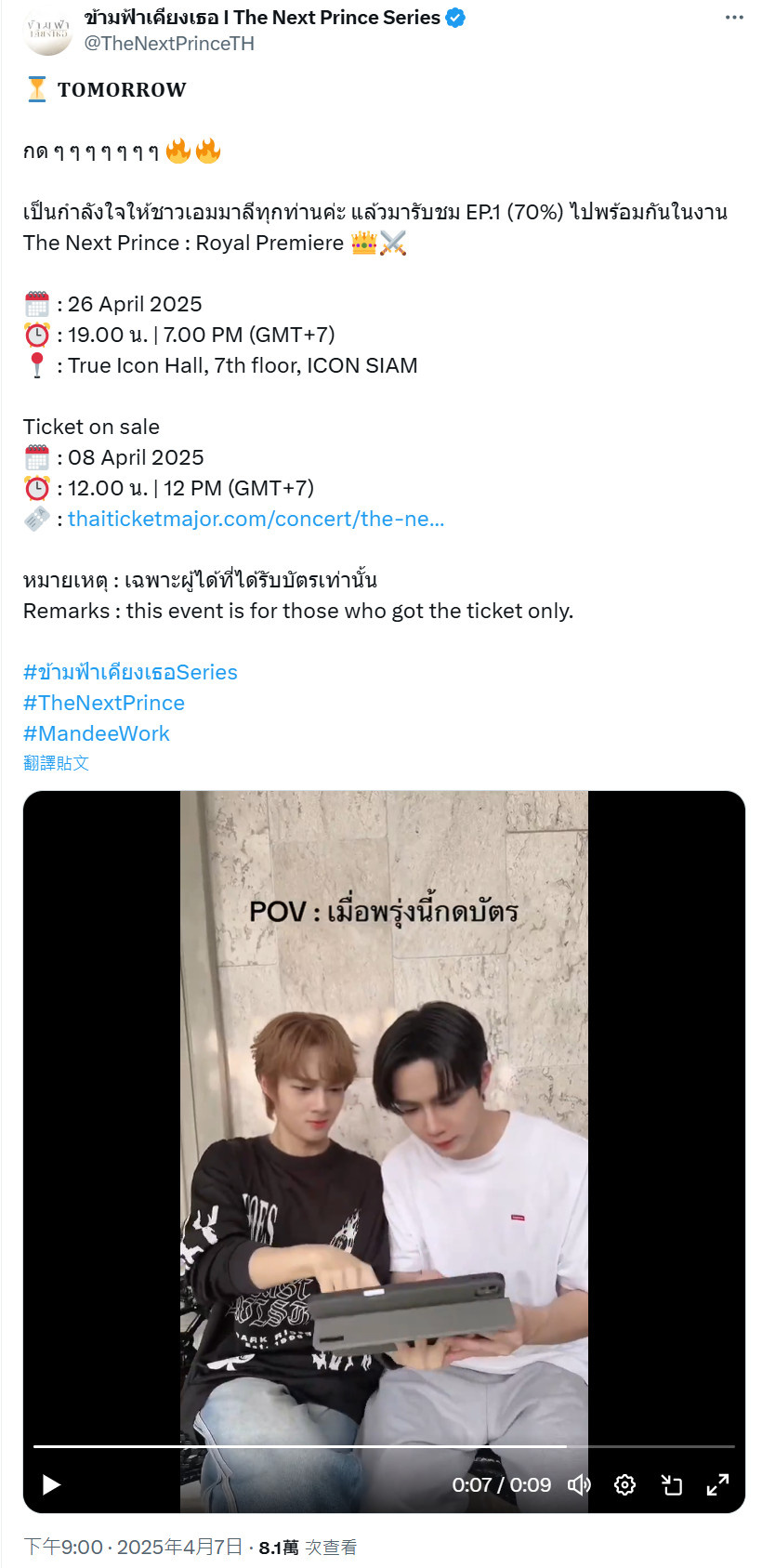Click 翻譯貼文 translate post link
This screenshot has width=762, height=1568.
click(x=56, y=763)
